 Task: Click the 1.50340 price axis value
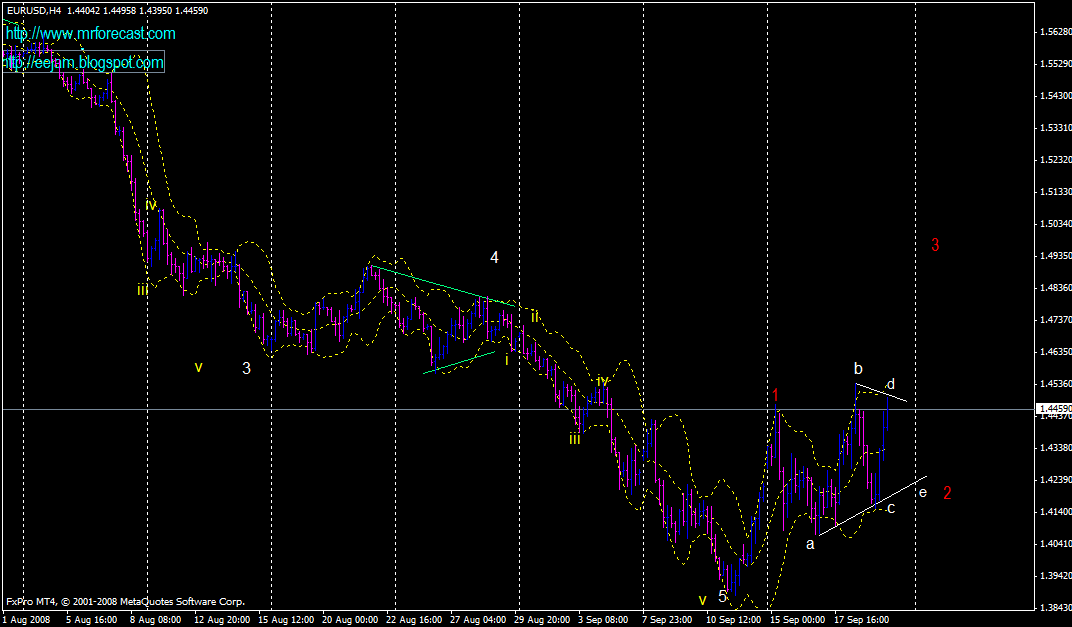point(1055,224)
